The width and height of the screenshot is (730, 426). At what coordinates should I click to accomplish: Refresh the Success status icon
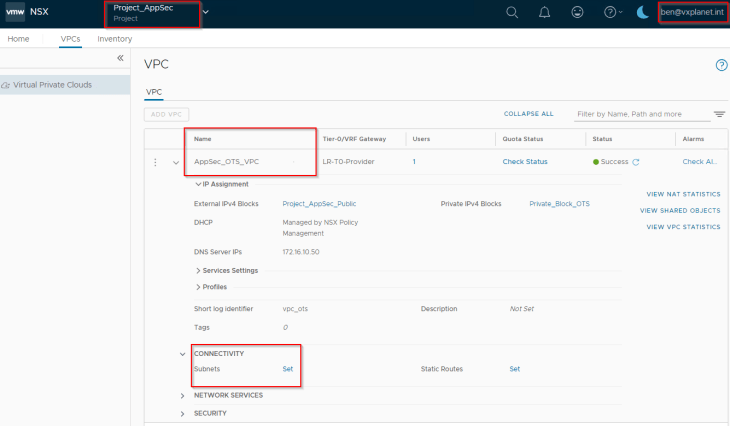point(636,162)
